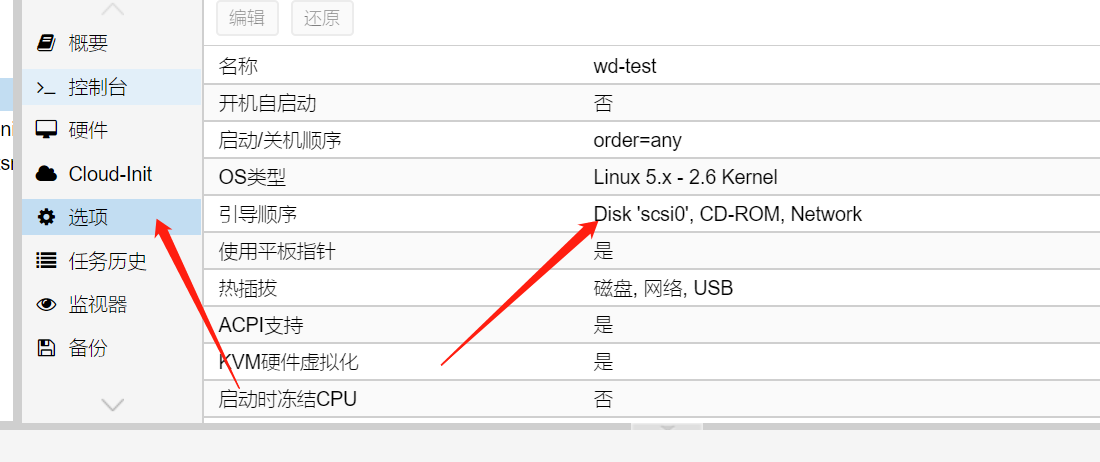The height and width of the screenshot is (462, 1100).
Task: Select the 引导顺序 boot order row
Action: coord(652,214)
